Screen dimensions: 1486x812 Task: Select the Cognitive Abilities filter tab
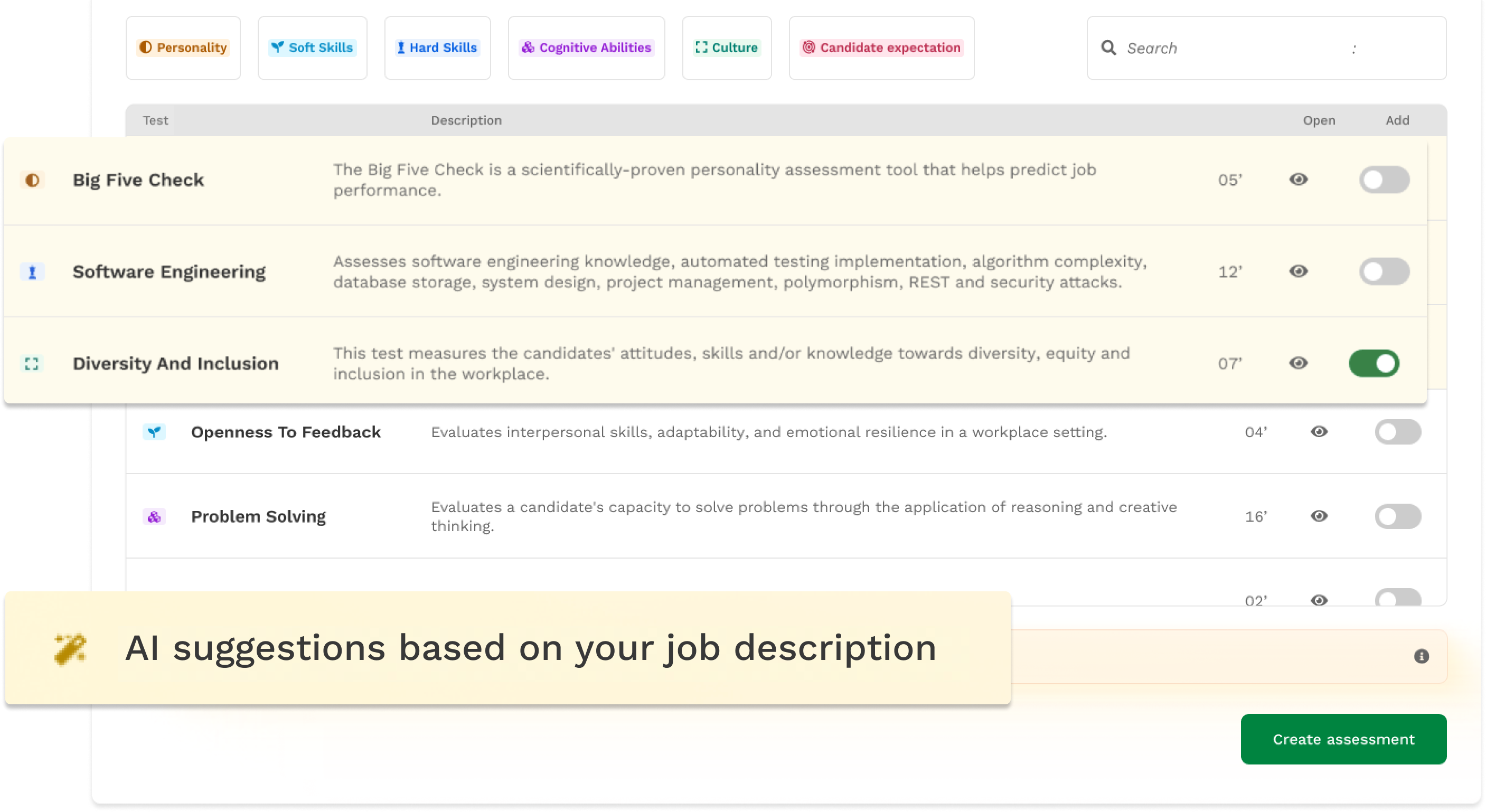586,48
